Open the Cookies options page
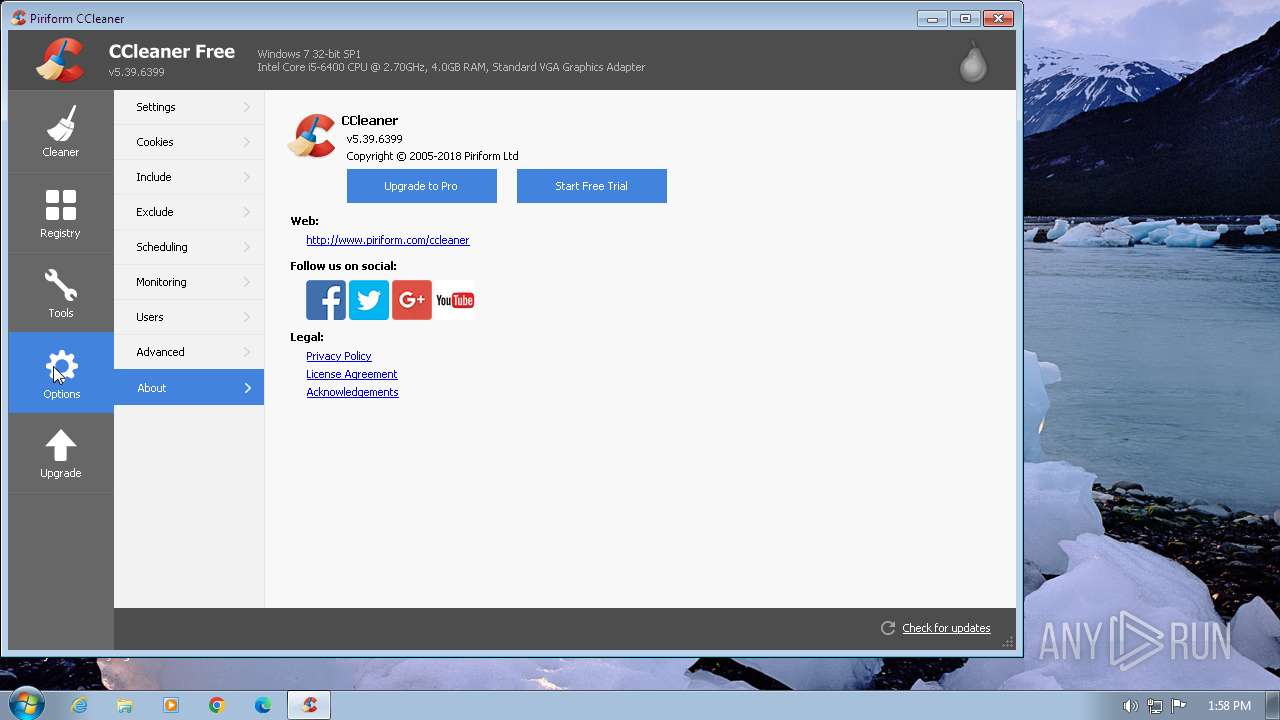This screenshot has width=1280, height=720. [x=189, y=142]
